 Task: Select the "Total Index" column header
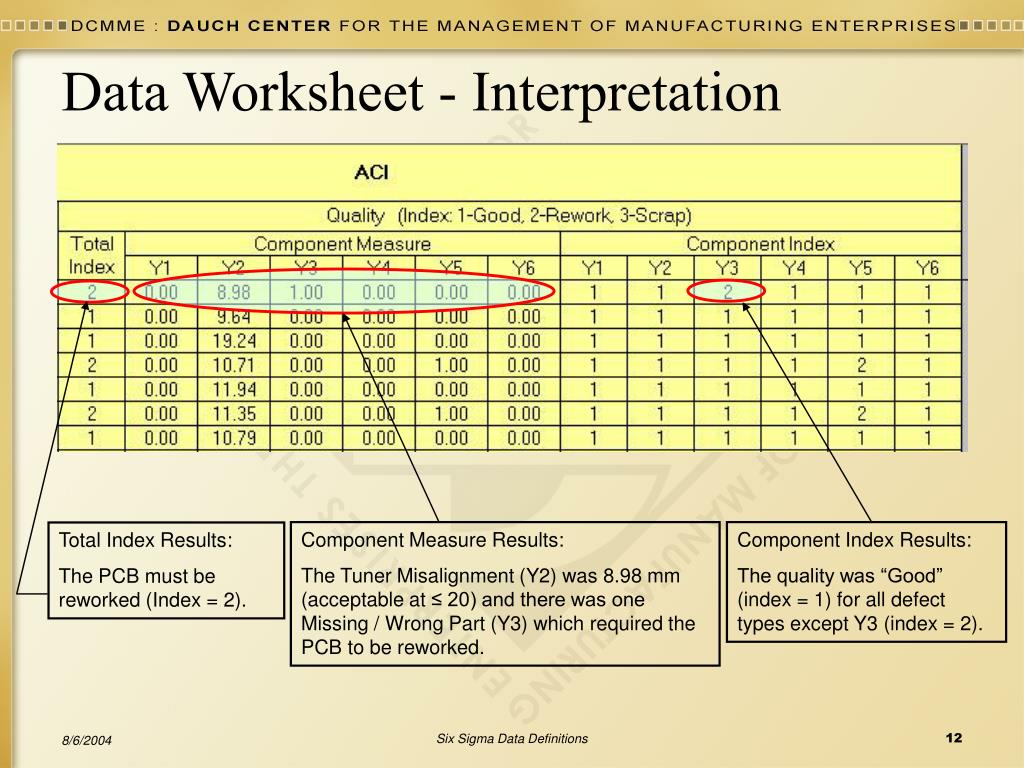tap(91, 255)
